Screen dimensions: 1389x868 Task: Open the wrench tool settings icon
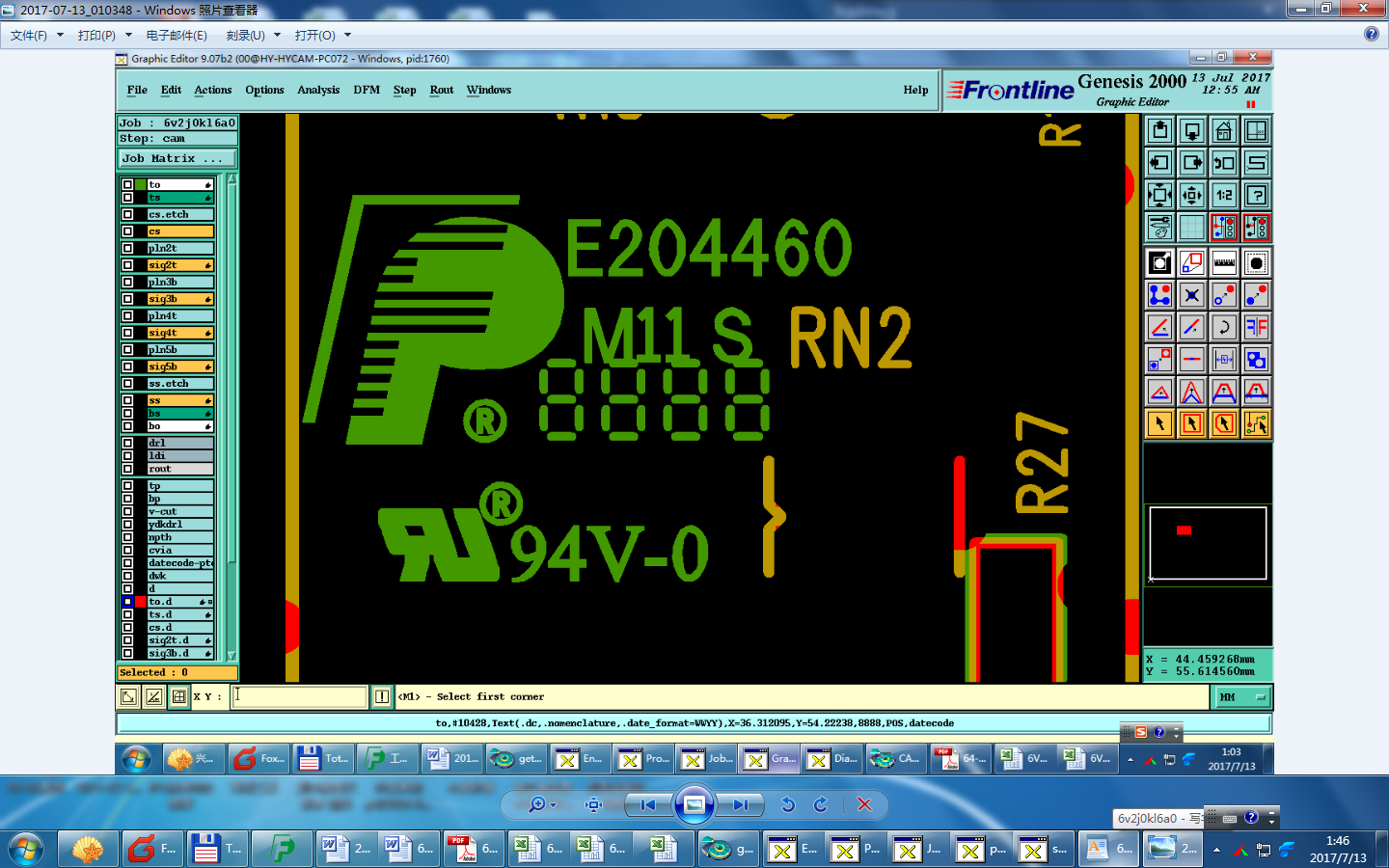tap(1159, 228)
